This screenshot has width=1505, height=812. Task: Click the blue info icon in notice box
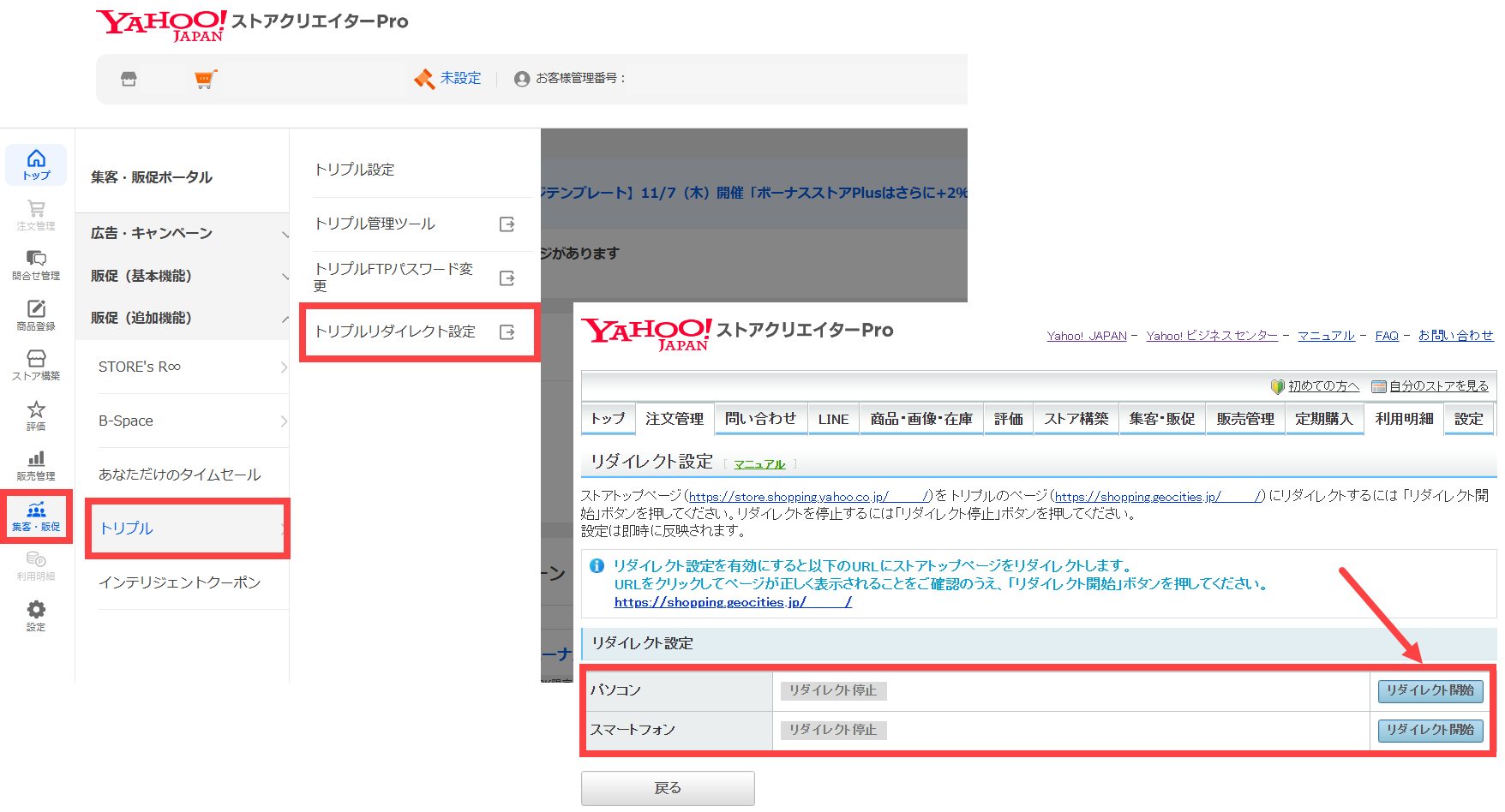pos(597,565)
